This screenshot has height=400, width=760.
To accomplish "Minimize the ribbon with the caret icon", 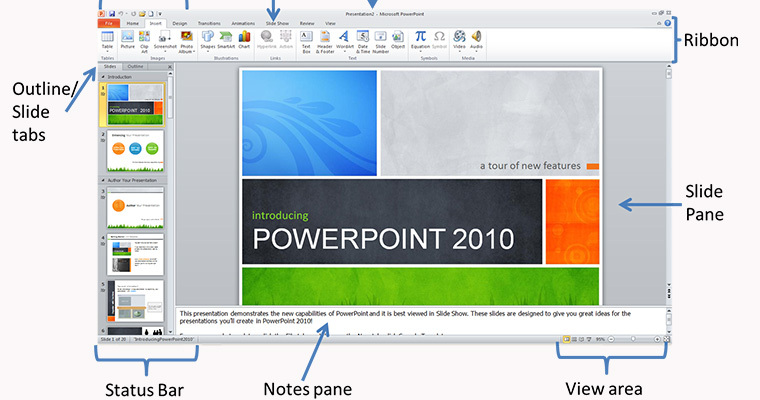I will [x=659, y=23].
